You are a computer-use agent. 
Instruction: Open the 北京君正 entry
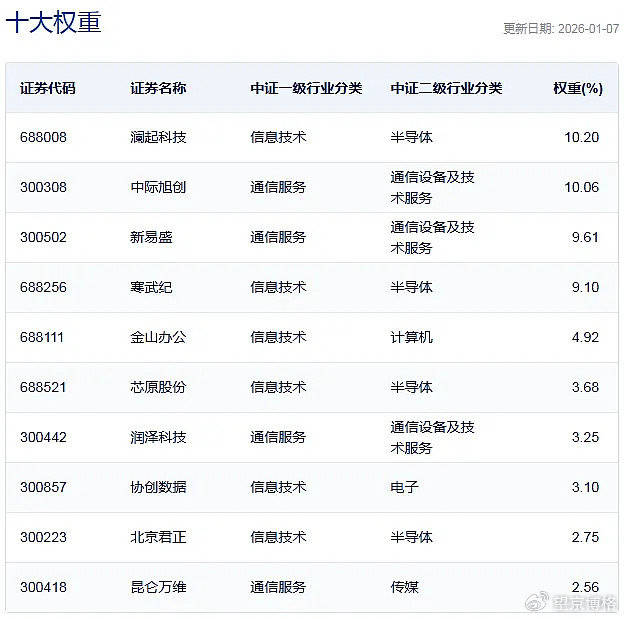(x=158, y=537)
